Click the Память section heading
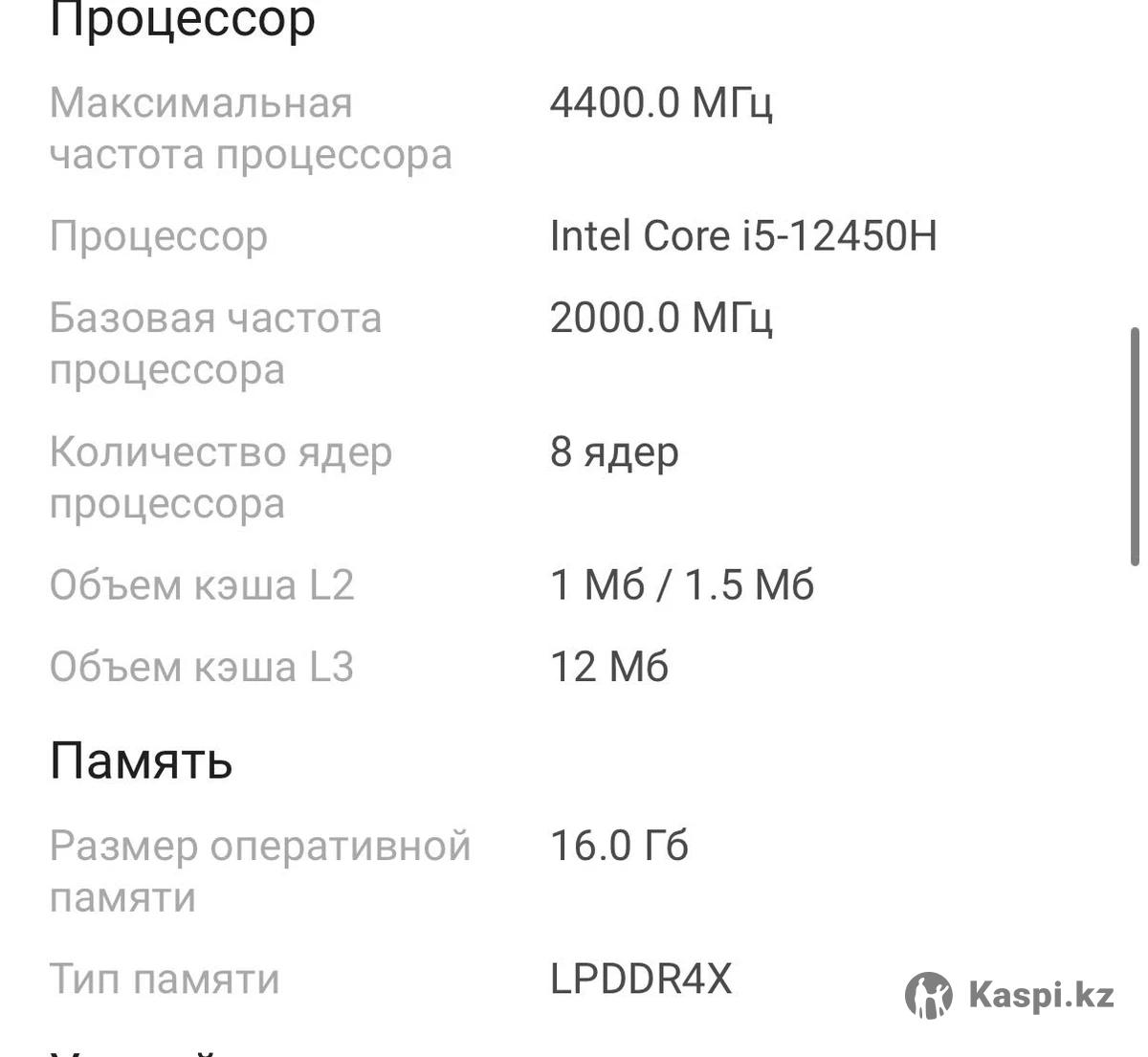Screen dimensions: 1148x1057 [141, 761]
